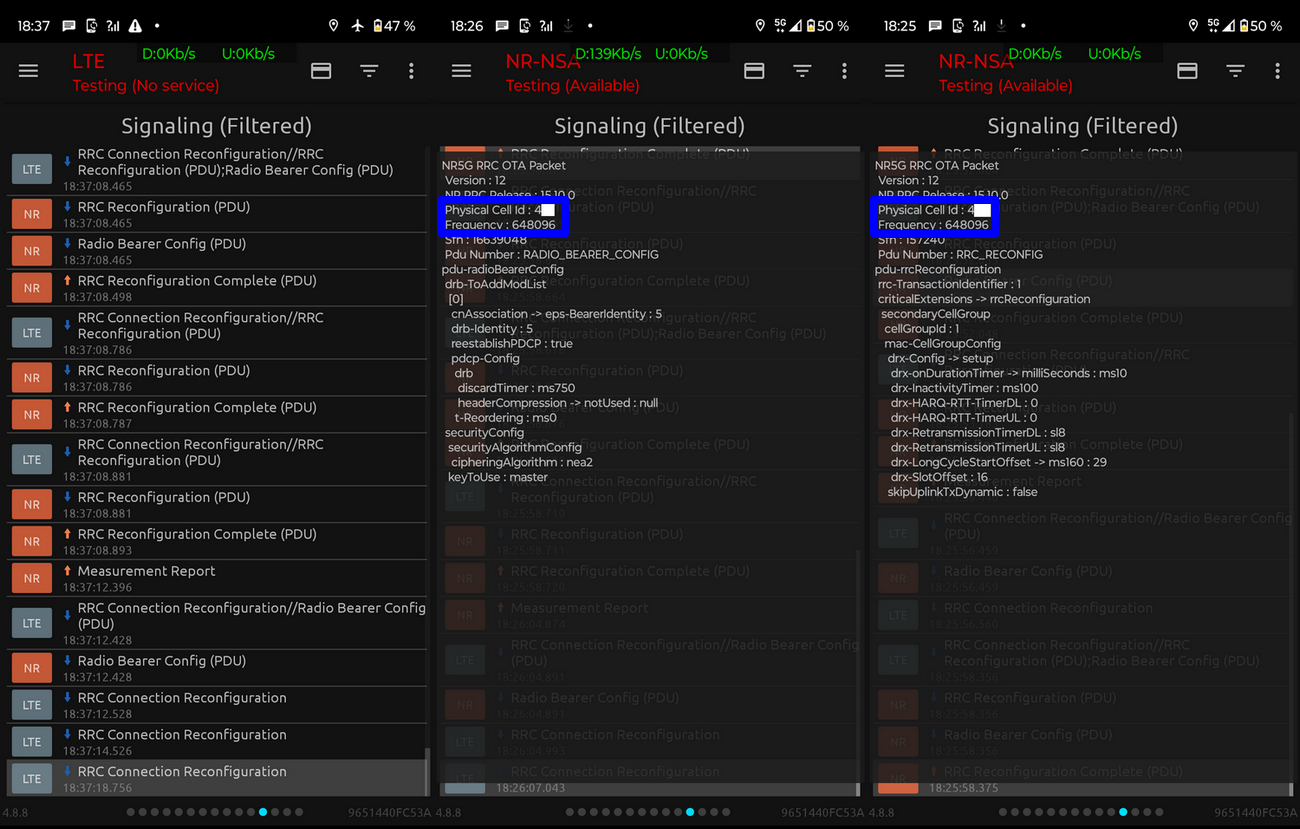Tap warning triangle icon in 18:37 status bar

pos(135,26)
